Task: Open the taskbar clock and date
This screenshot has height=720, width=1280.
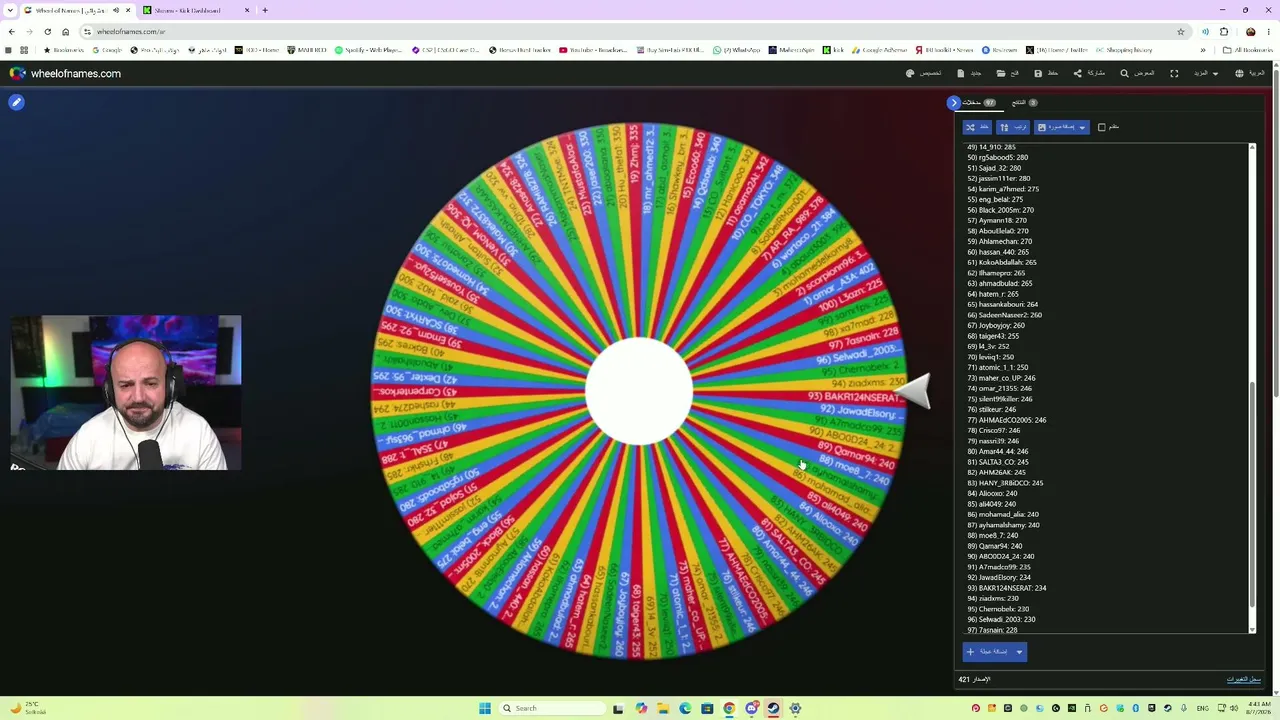Action: [1257, 708]
